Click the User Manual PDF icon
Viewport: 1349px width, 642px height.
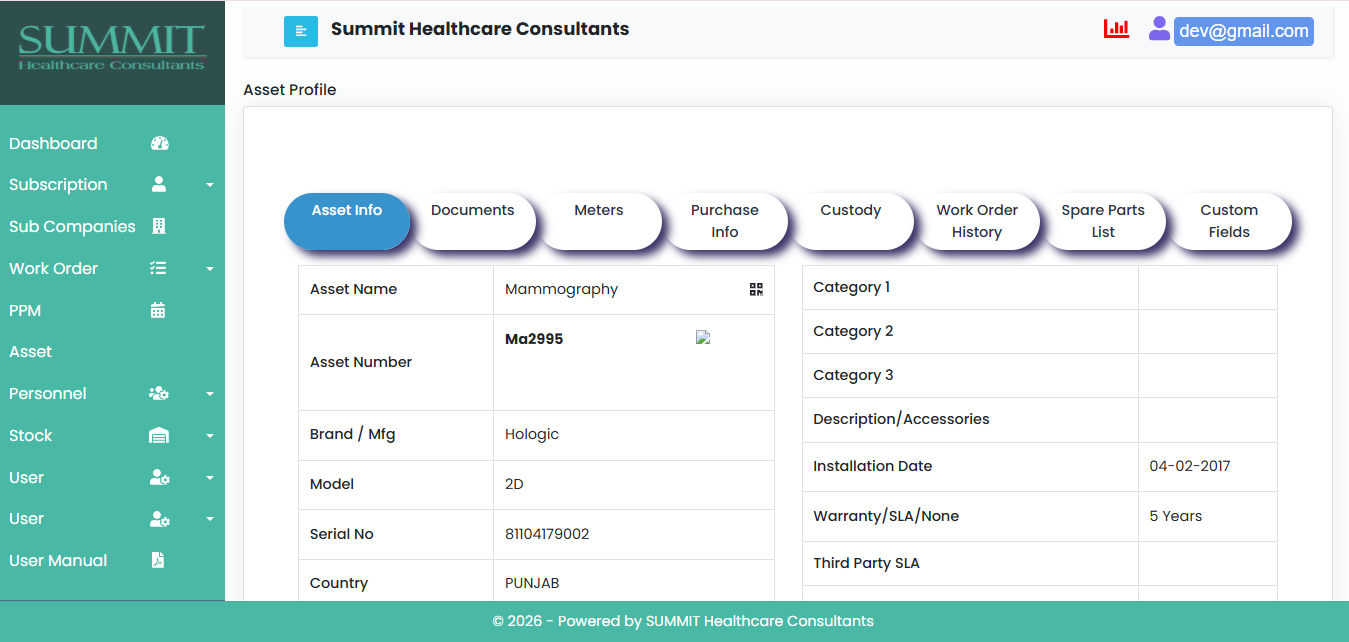[158, 560]
